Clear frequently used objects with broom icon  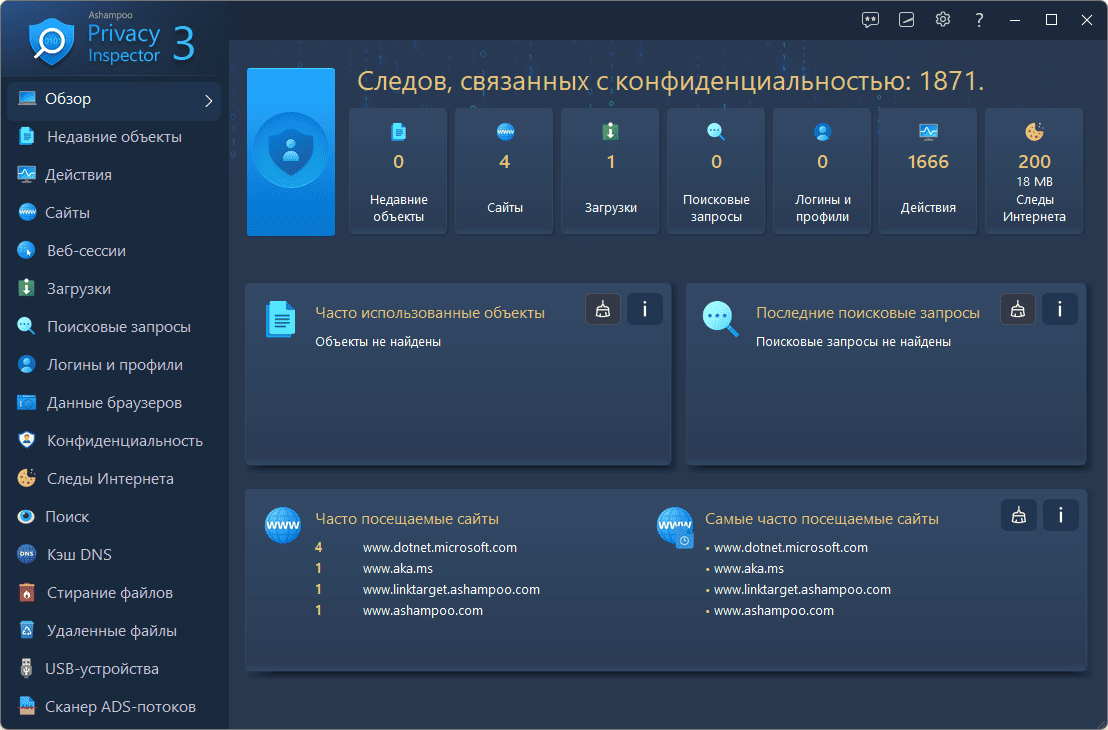603,310
